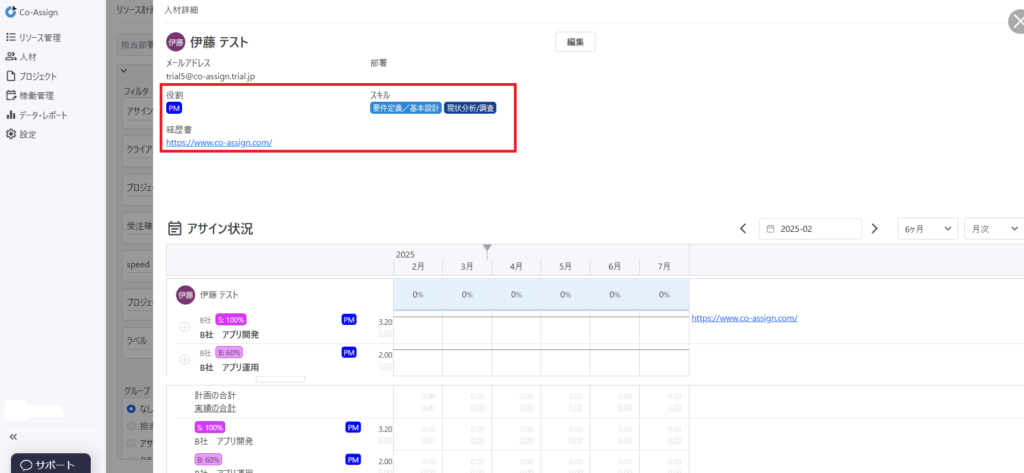The width and height of the screenshot is (1024, 473).
Task: Open データ・レポート in the sidebar
Action: click(37, 115)
